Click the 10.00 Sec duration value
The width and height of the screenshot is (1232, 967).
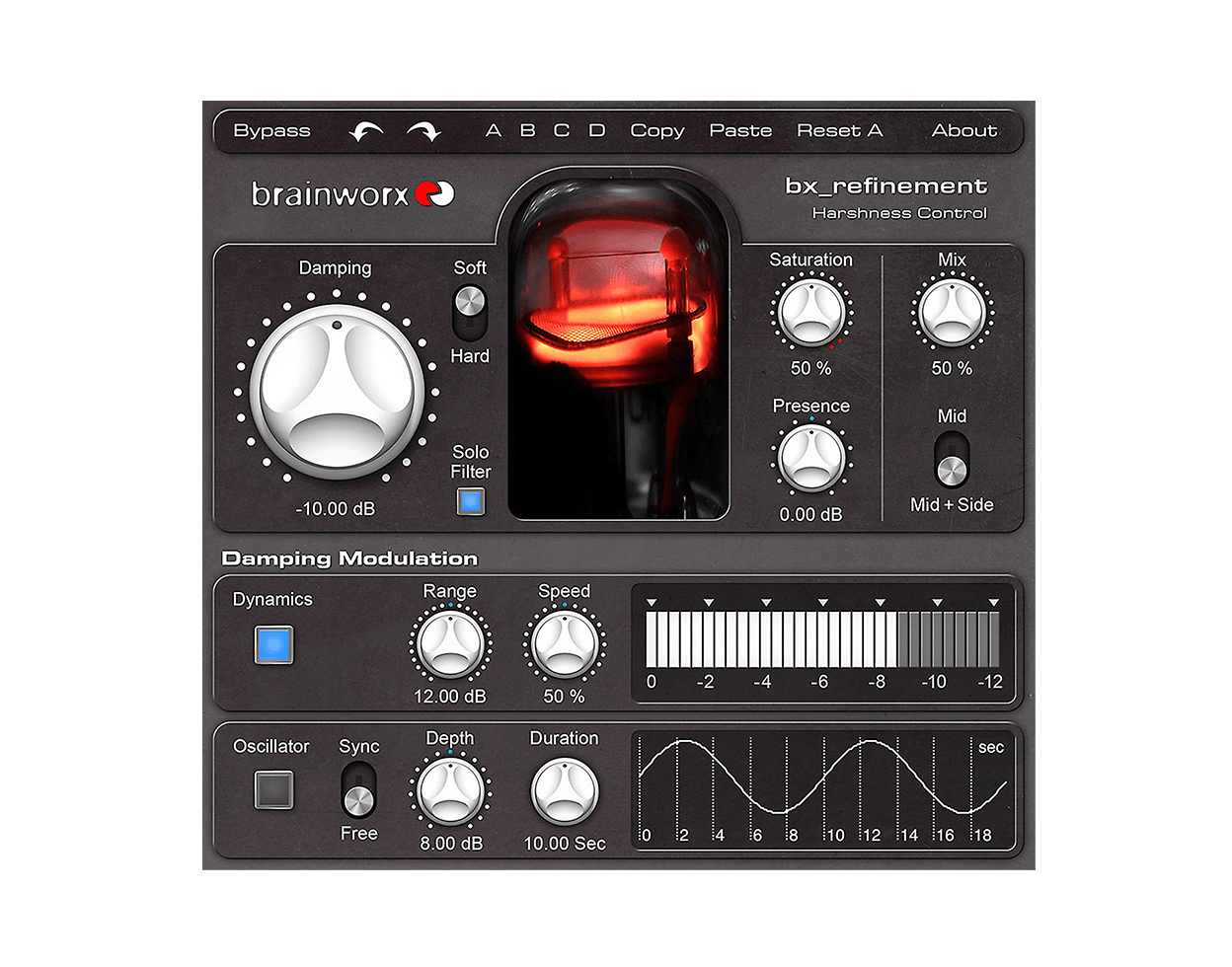565,844
